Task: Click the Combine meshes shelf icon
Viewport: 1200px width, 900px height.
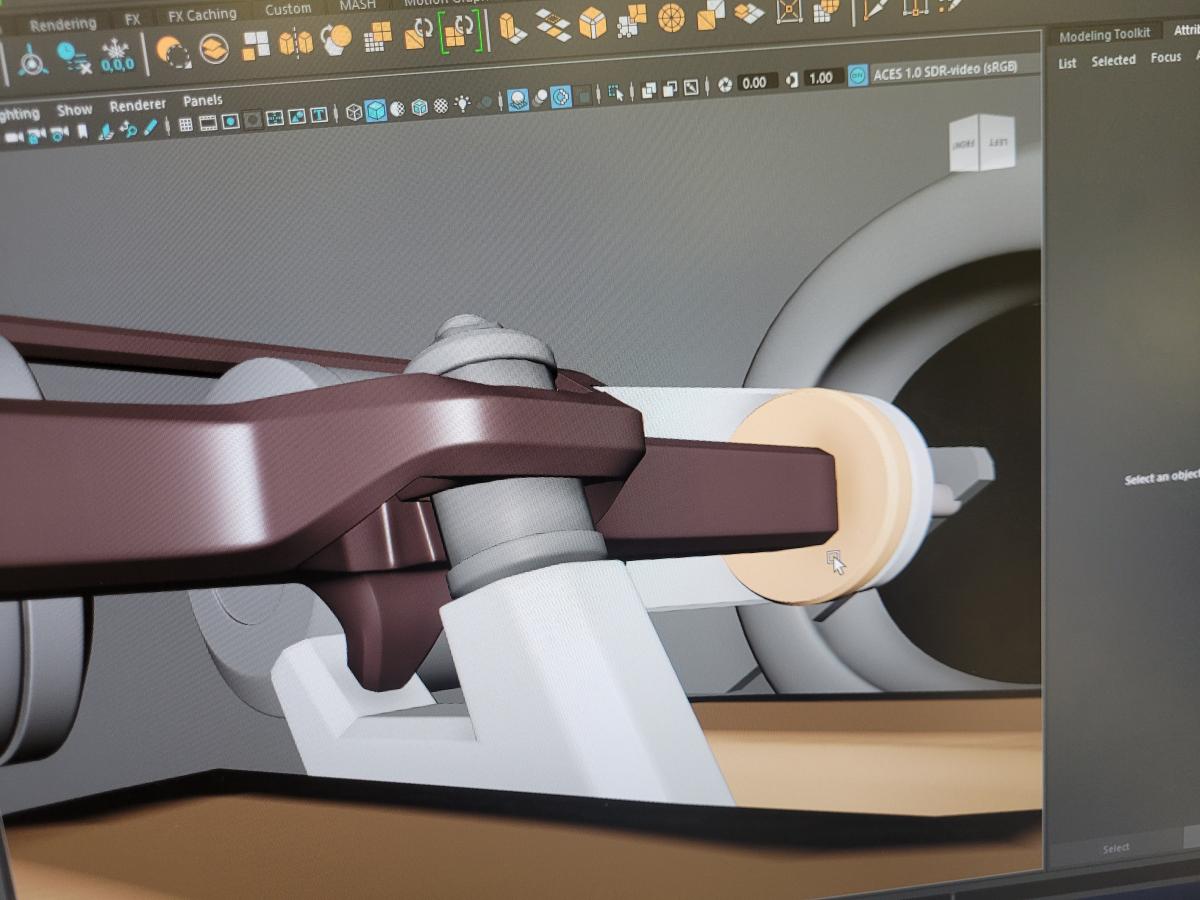Action: (x=173, y=50)
